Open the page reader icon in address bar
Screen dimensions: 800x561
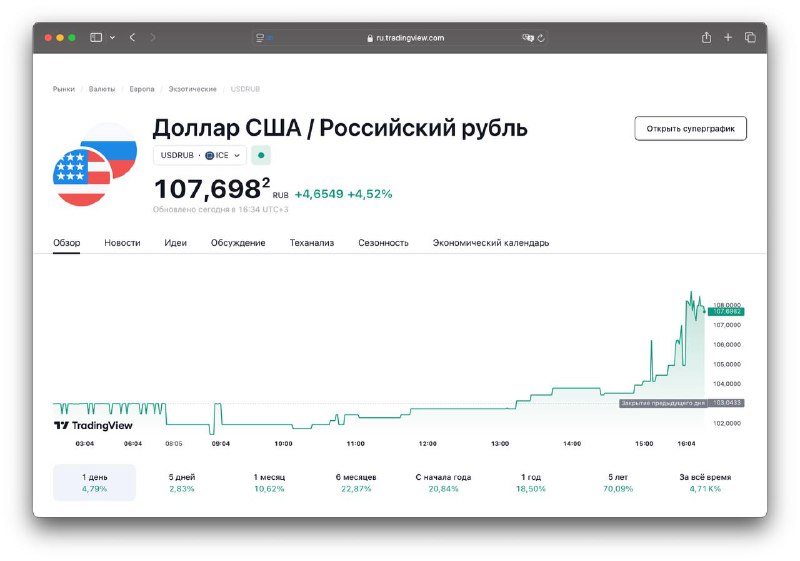coord(260,38)
